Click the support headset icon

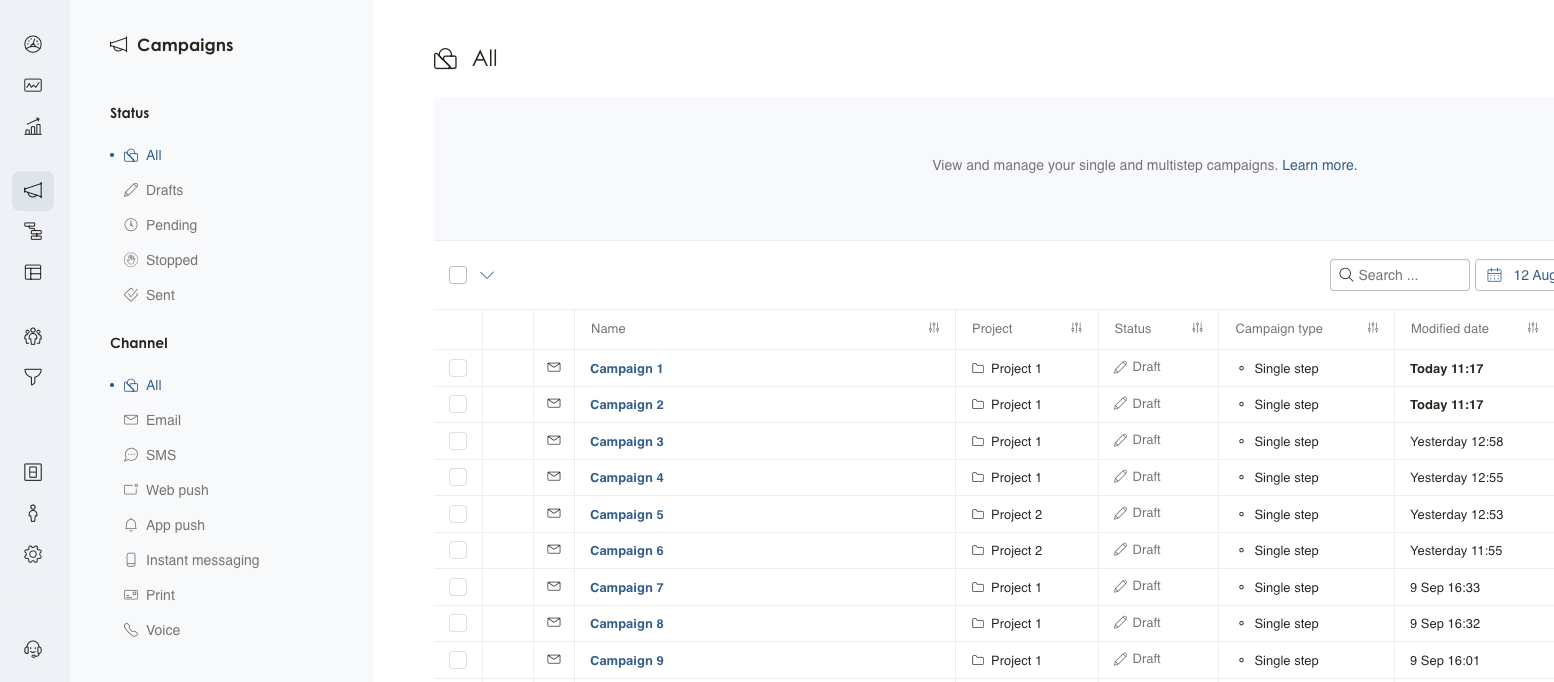pyautogui.click(x=33, y=649)
